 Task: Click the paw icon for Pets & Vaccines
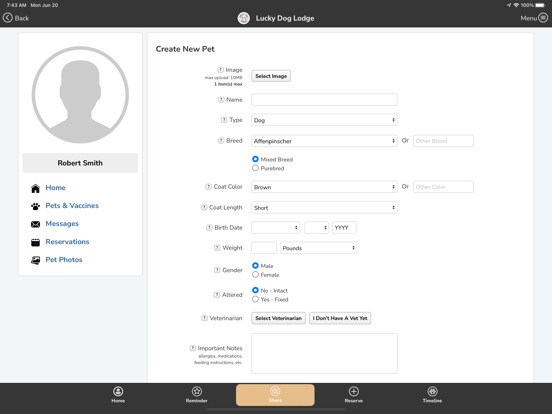36,206
